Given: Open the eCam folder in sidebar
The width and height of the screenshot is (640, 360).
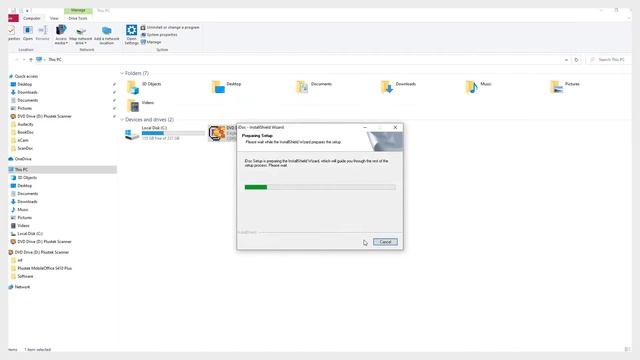Looking at the screenshot, I should [23, 140].
